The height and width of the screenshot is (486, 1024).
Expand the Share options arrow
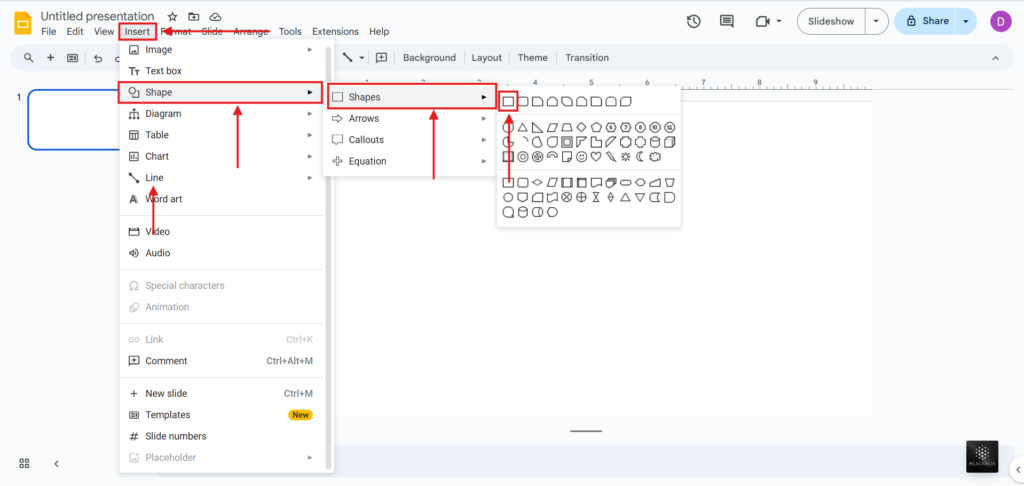966,21
